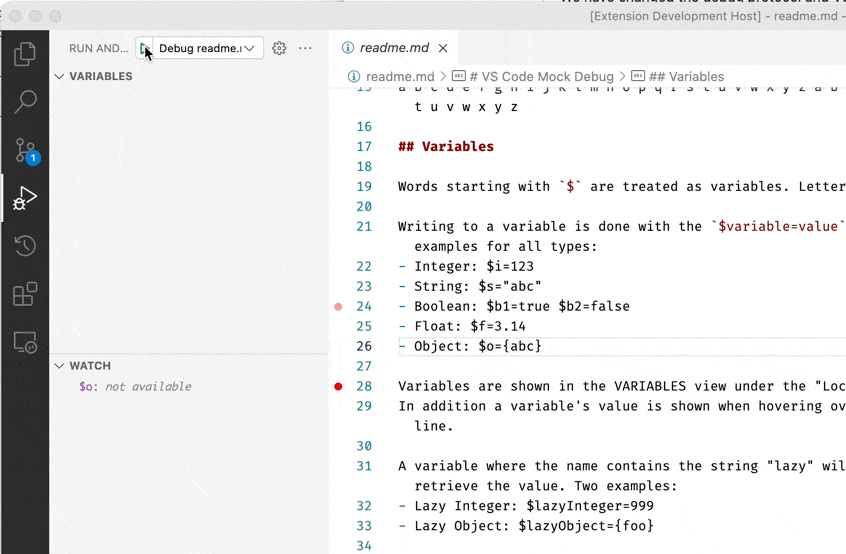
Task: Open the Run and Debug more actions menu
Action: pyautogui.click(x=305, y=48)
